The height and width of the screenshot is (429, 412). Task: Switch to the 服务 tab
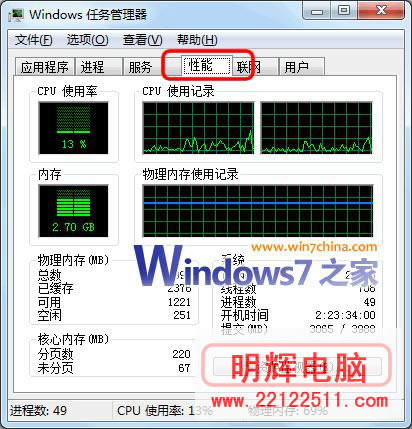(143, 67)
